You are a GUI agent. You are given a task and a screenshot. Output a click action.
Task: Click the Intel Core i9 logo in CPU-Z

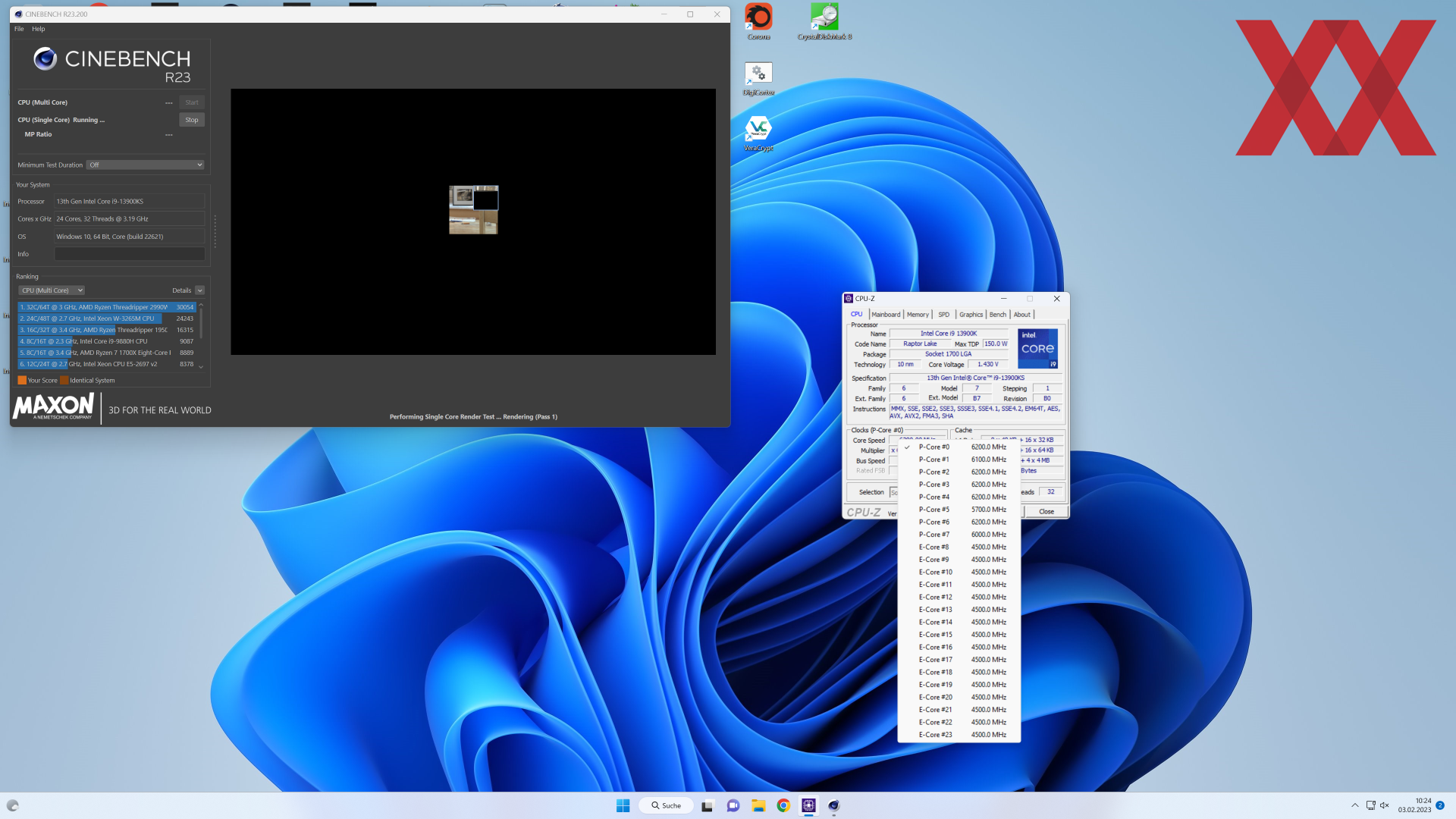coord(1037,349)
